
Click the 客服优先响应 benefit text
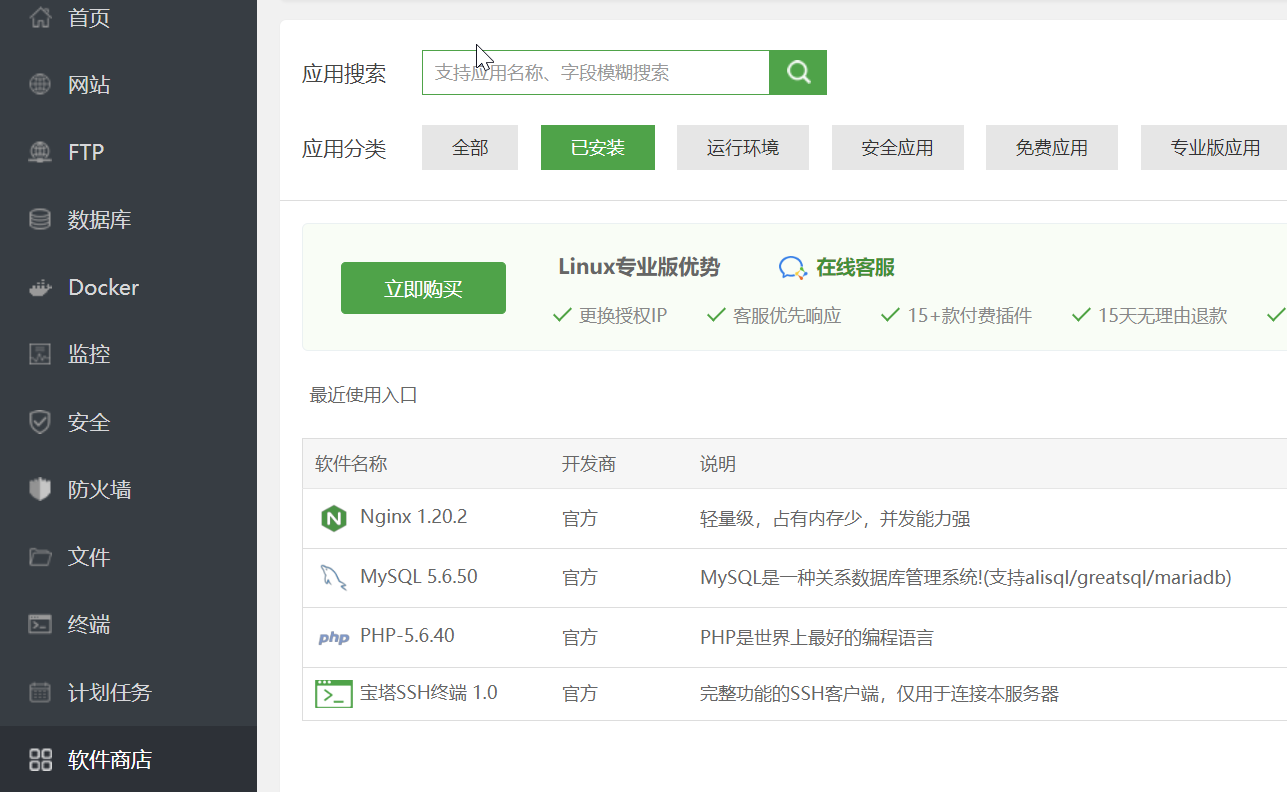[x=787, y=316]
